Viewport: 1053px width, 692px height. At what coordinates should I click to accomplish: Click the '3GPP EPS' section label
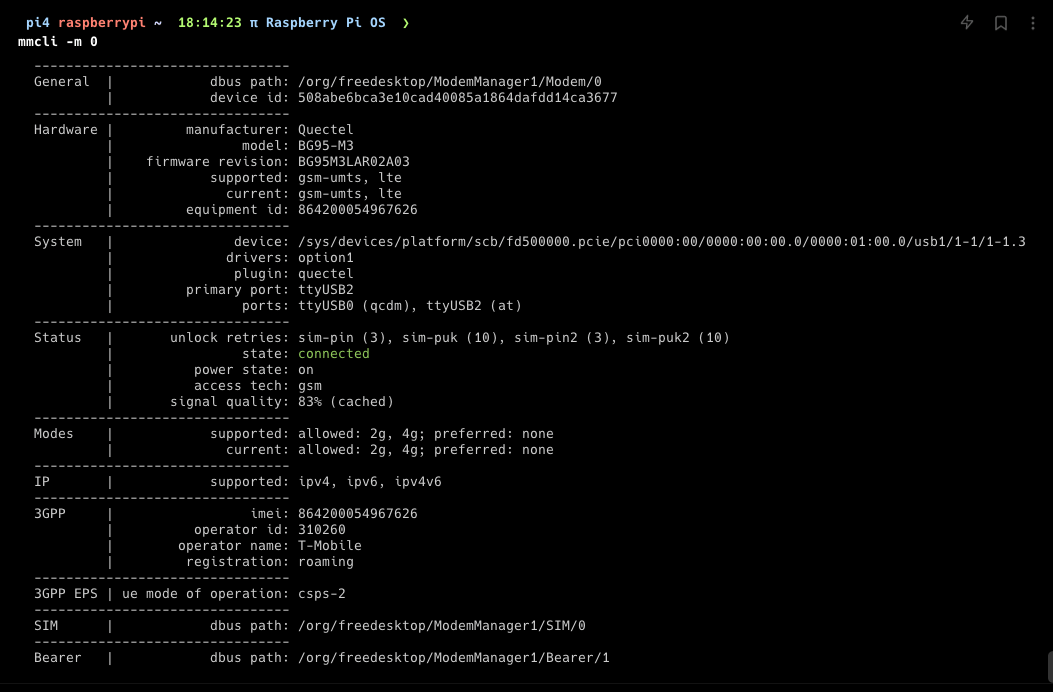tap(66, 594)
